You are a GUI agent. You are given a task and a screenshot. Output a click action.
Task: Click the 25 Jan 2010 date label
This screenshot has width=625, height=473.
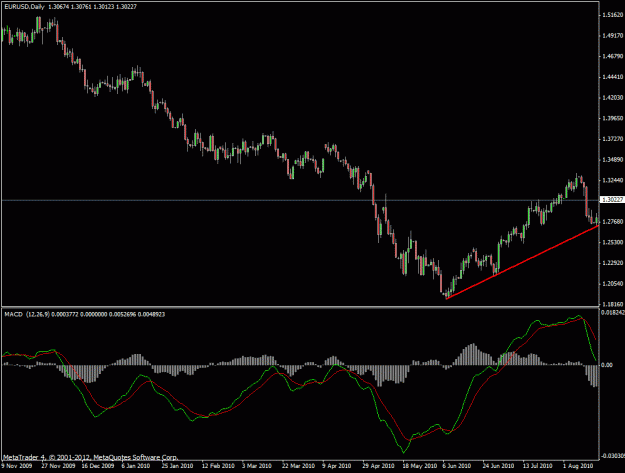(x=177, y=465)
